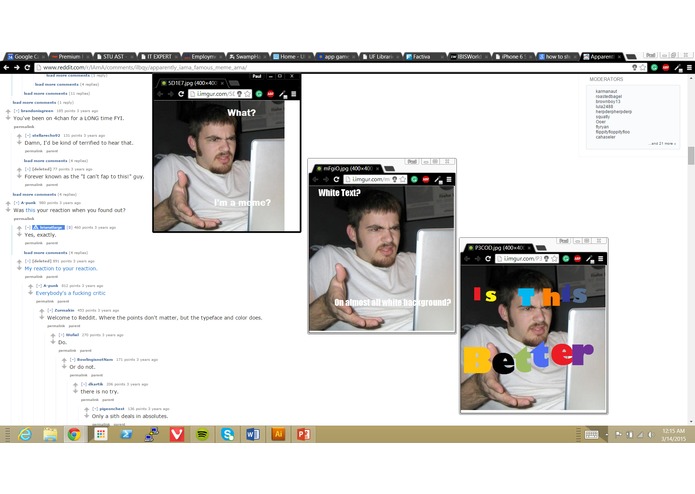This screenshot has width=695, height=494.
Task: Open the hamburger menu in the mFgiO.jpg window
Action: click(449, 179)
